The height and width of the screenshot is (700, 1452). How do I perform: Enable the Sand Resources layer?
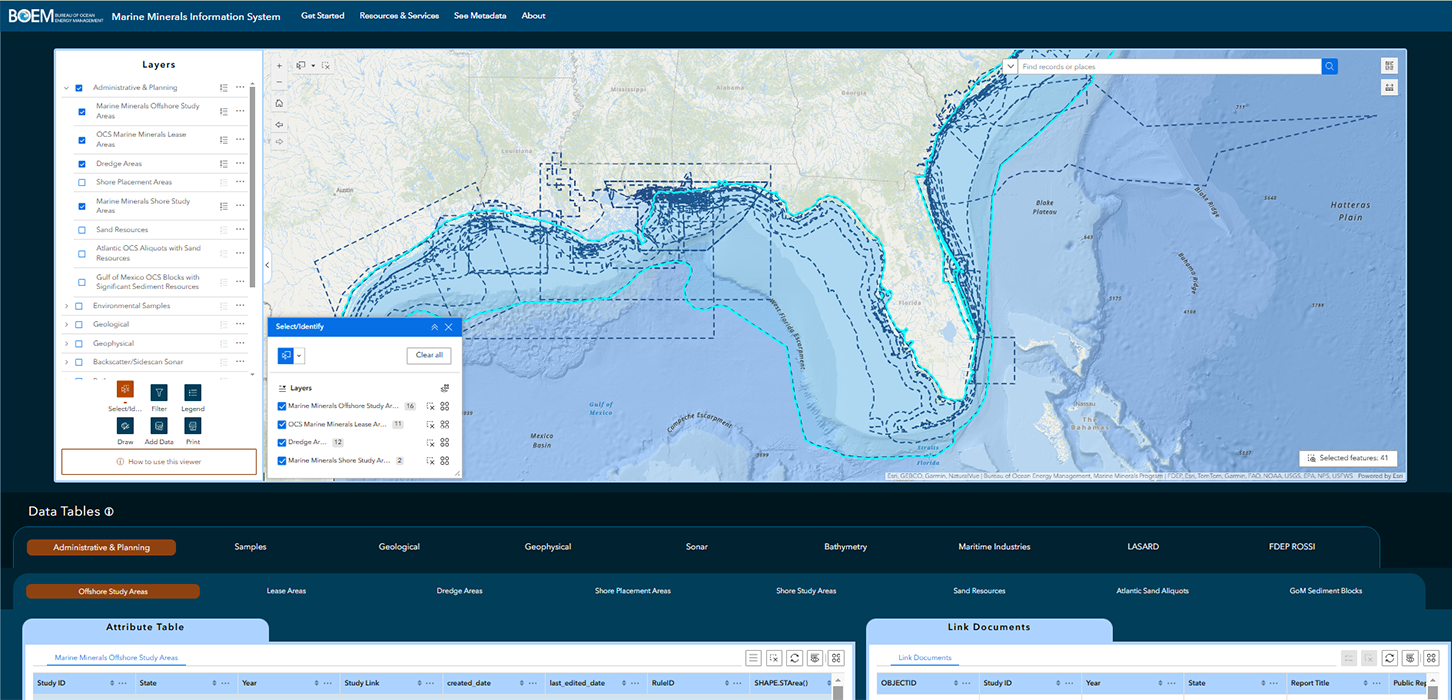[x=81, y=229]
